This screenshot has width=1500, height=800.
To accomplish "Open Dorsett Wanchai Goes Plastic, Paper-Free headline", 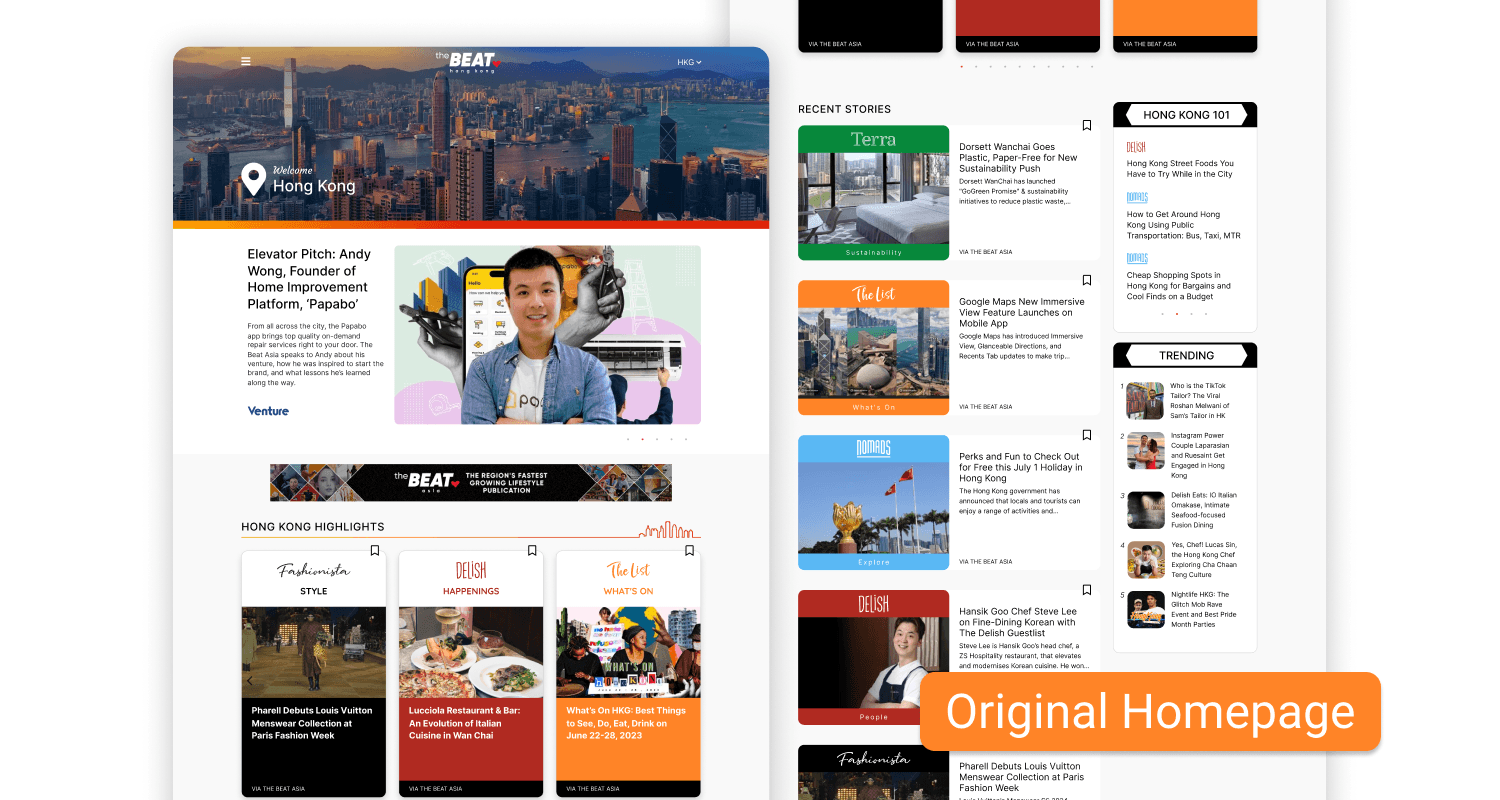I will 1018,158.
